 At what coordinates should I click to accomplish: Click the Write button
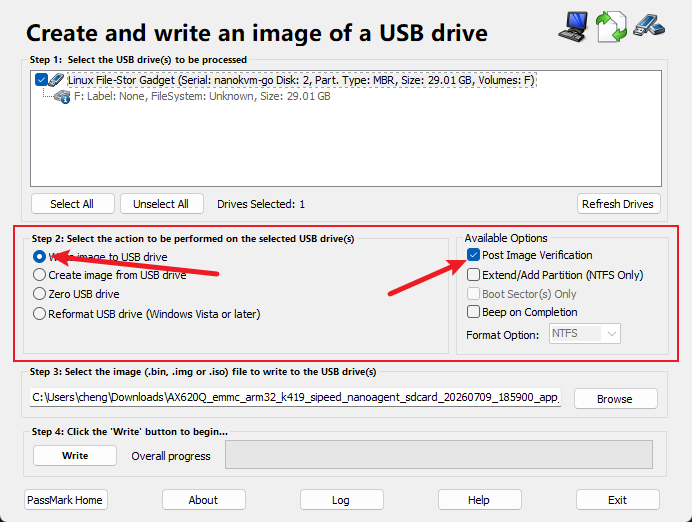coord(75,455)
